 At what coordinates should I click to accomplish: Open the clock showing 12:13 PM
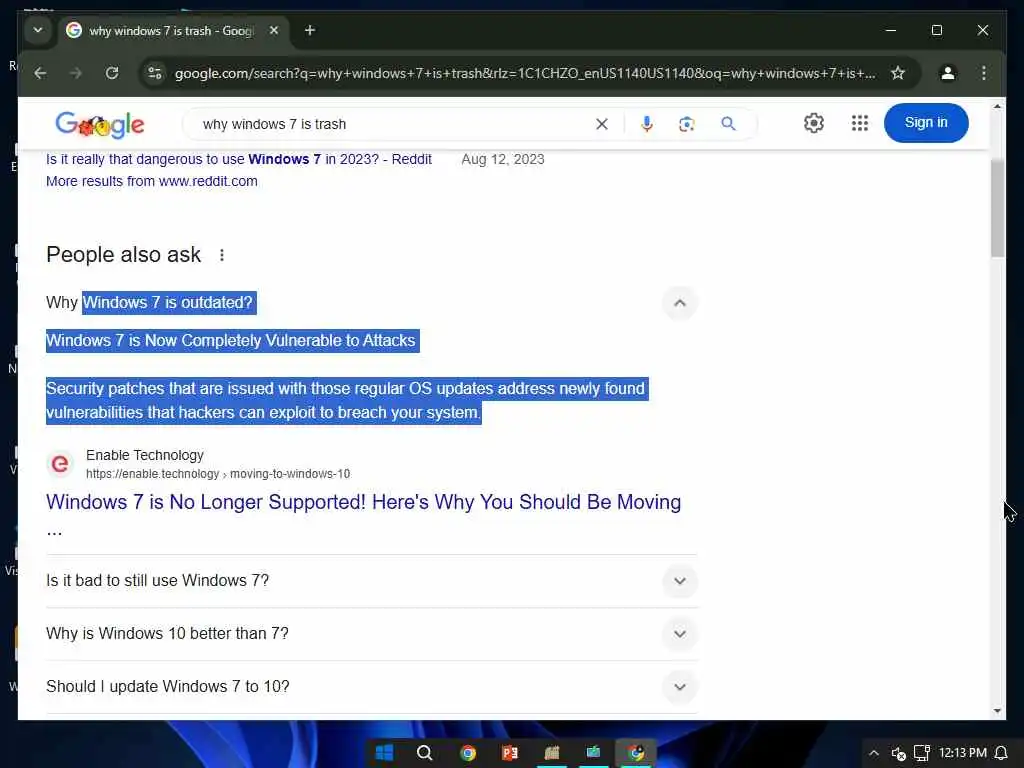pyautogui.click(x=962, y=753)
